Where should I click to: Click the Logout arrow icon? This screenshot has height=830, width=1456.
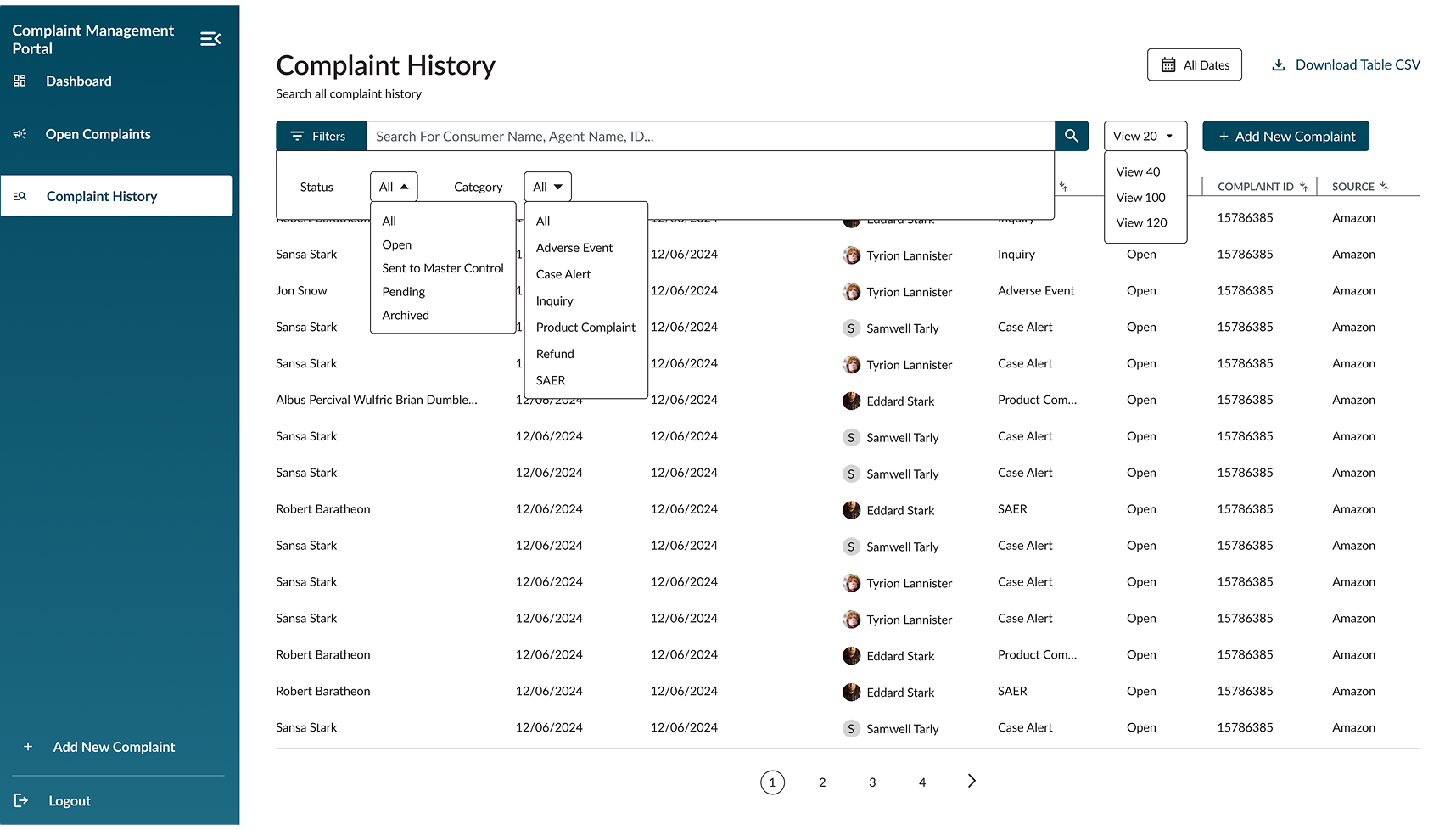21,800
